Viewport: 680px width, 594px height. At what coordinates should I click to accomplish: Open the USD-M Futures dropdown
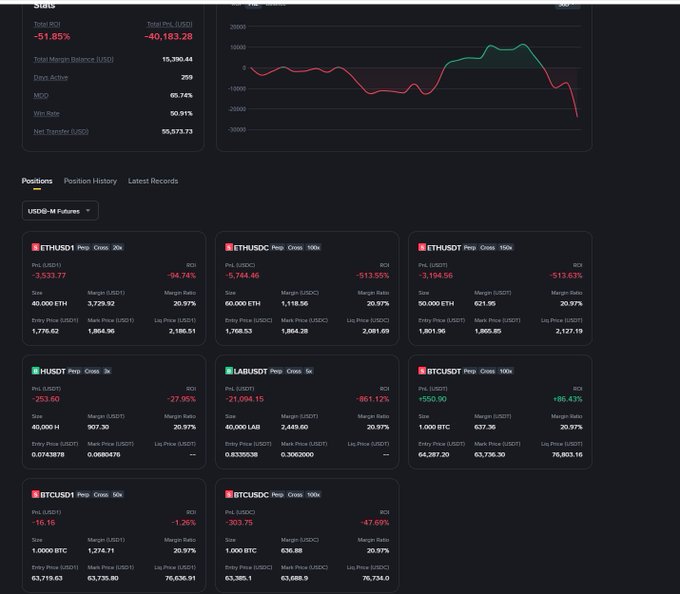[60, 211]
